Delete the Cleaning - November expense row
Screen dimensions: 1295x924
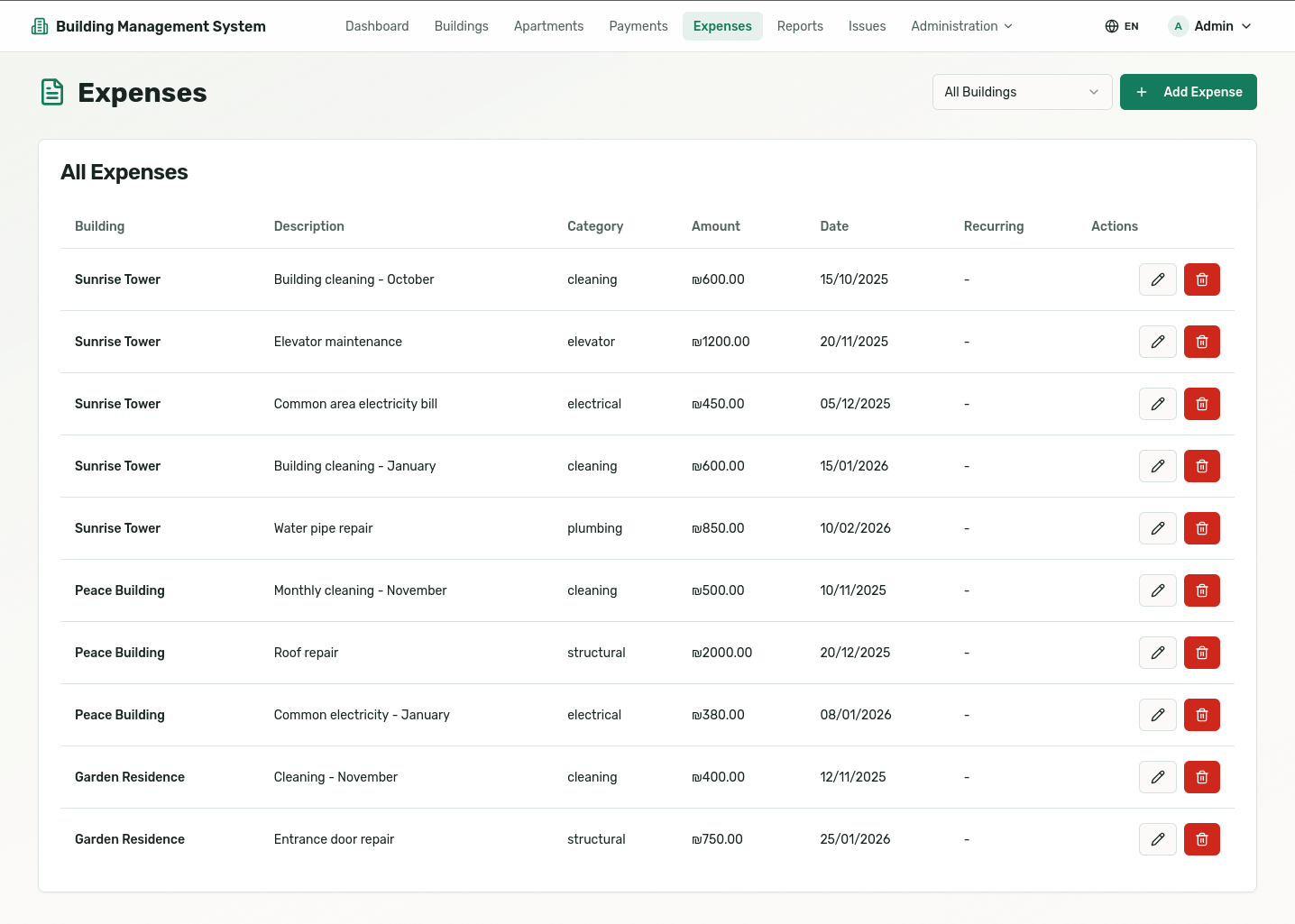tap(1201, 777)
